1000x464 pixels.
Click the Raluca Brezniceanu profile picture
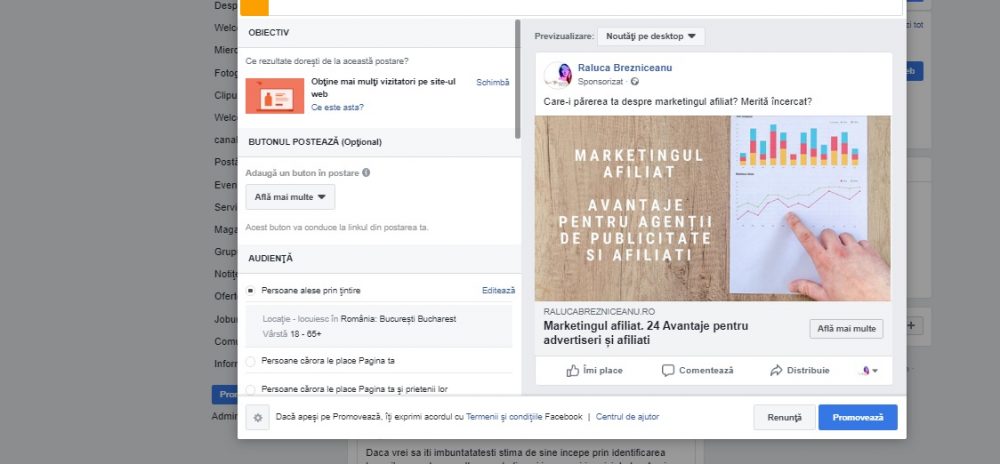tap(558, 75)
